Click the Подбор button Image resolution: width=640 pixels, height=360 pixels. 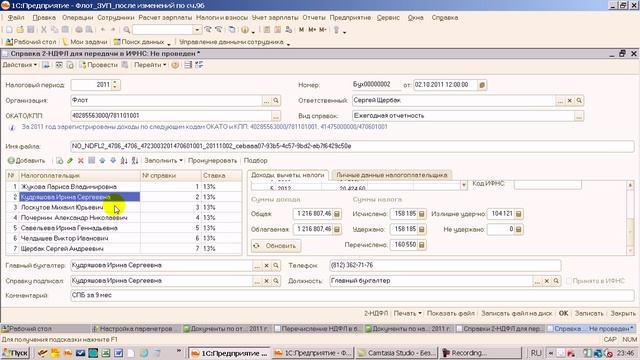click(256, 161)
